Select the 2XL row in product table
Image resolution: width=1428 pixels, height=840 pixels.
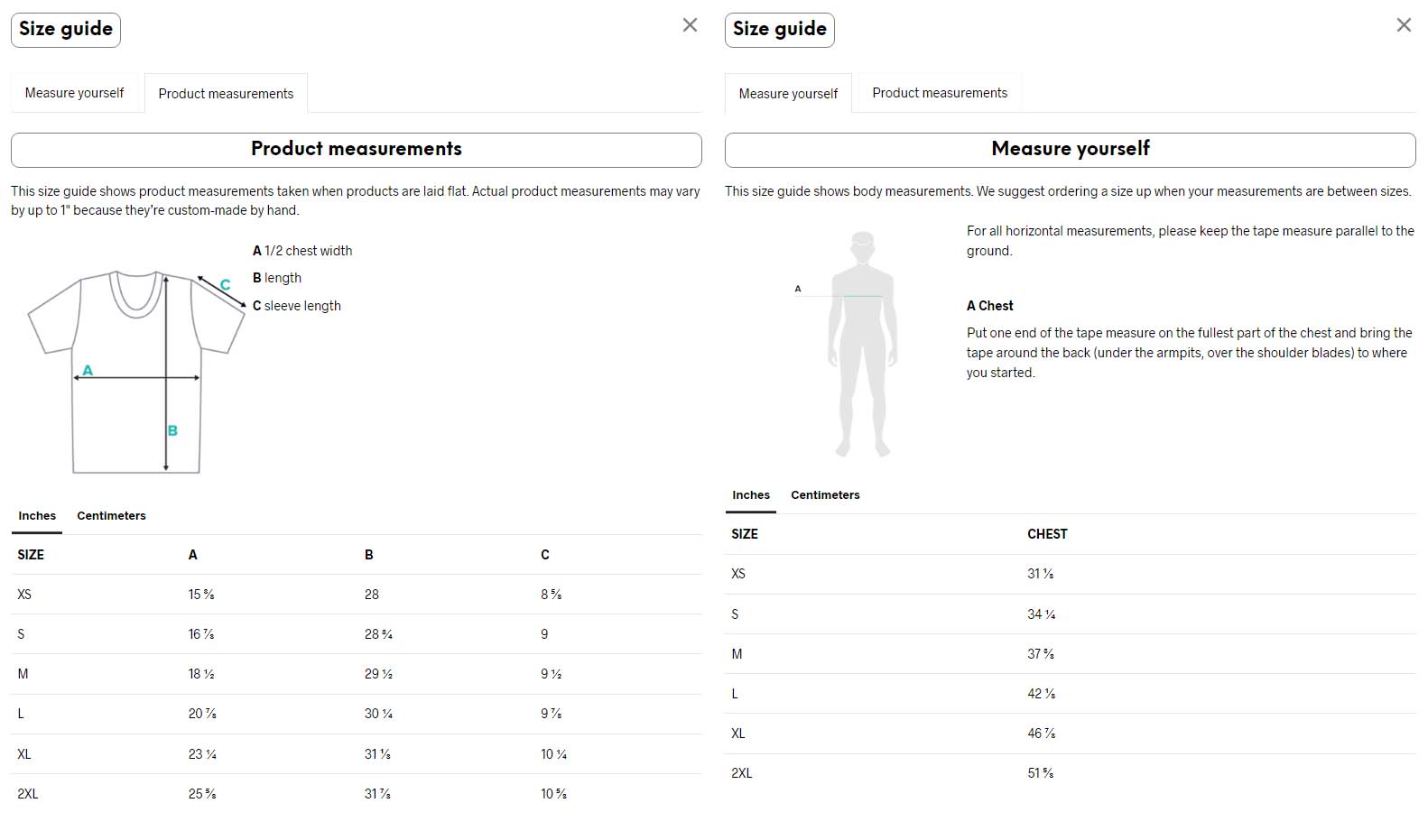click(357, 794)
